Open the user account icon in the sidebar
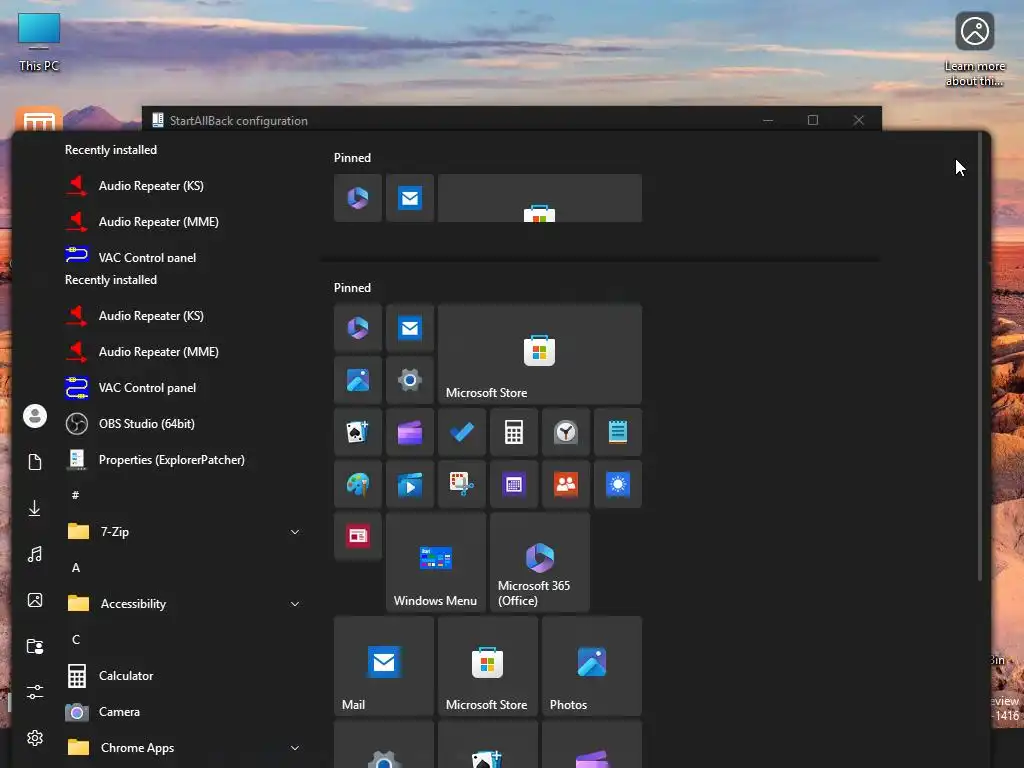Screen dimensions: 1024x768 [35, 416]
